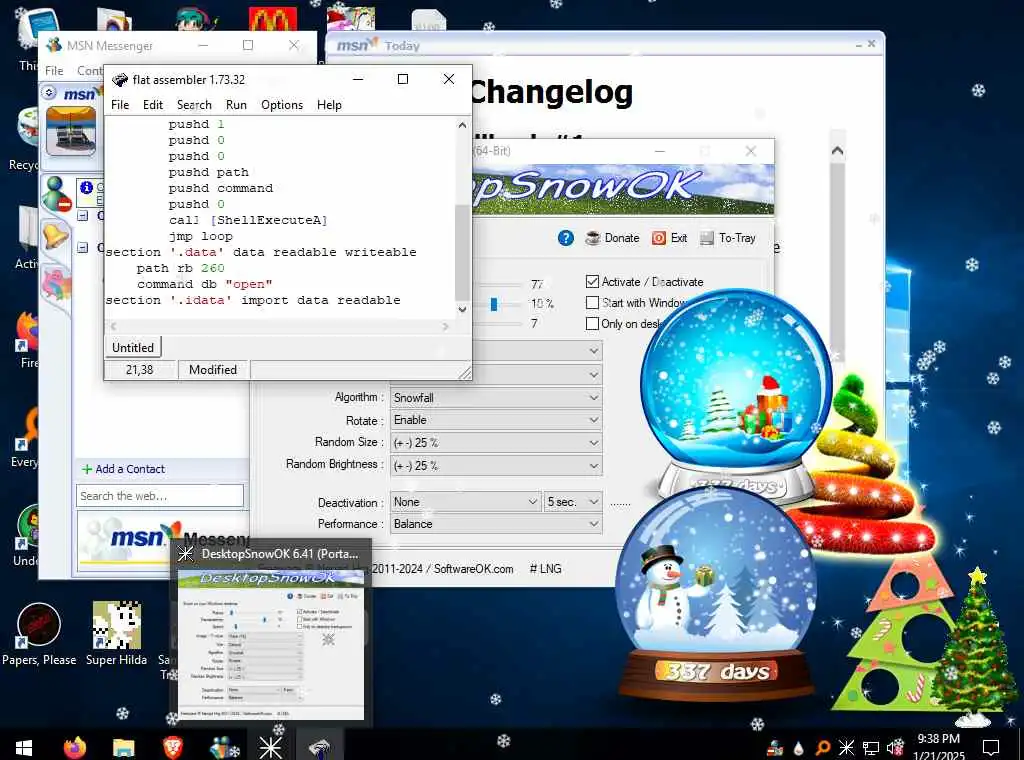This screenshot has width=1024, height=760.
Task: Click the MSN Messenger taskbar icon
Action: [x=223, y=748]
